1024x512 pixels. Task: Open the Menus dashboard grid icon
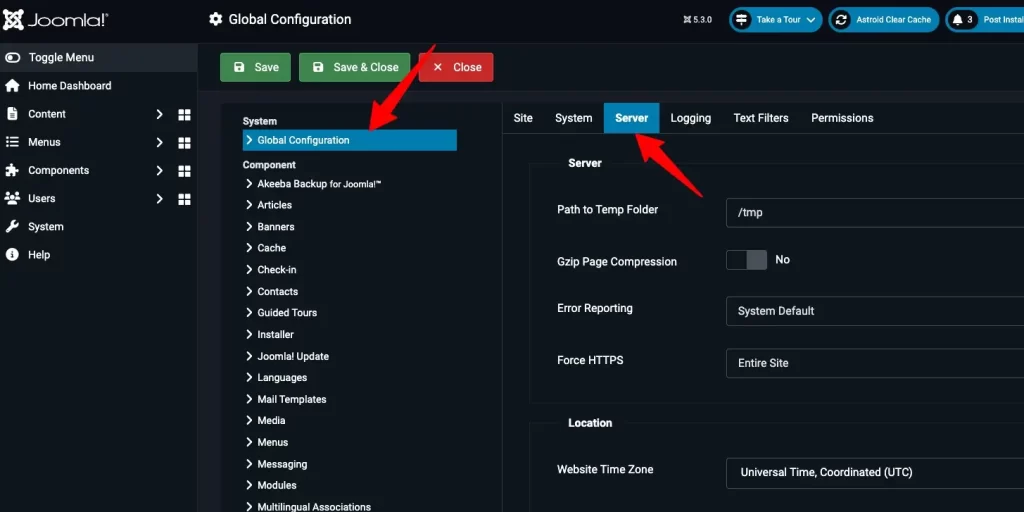pos(184,143)
